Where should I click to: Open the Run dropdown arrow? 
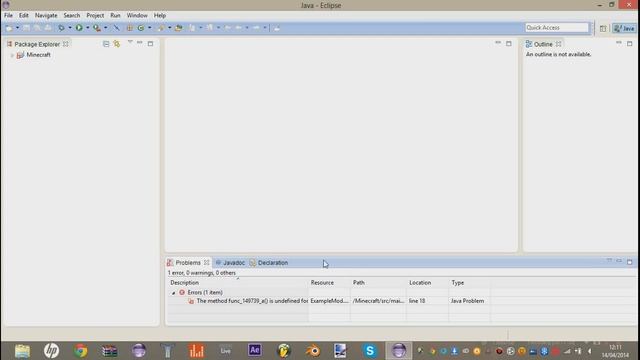[x=87, y=28]
